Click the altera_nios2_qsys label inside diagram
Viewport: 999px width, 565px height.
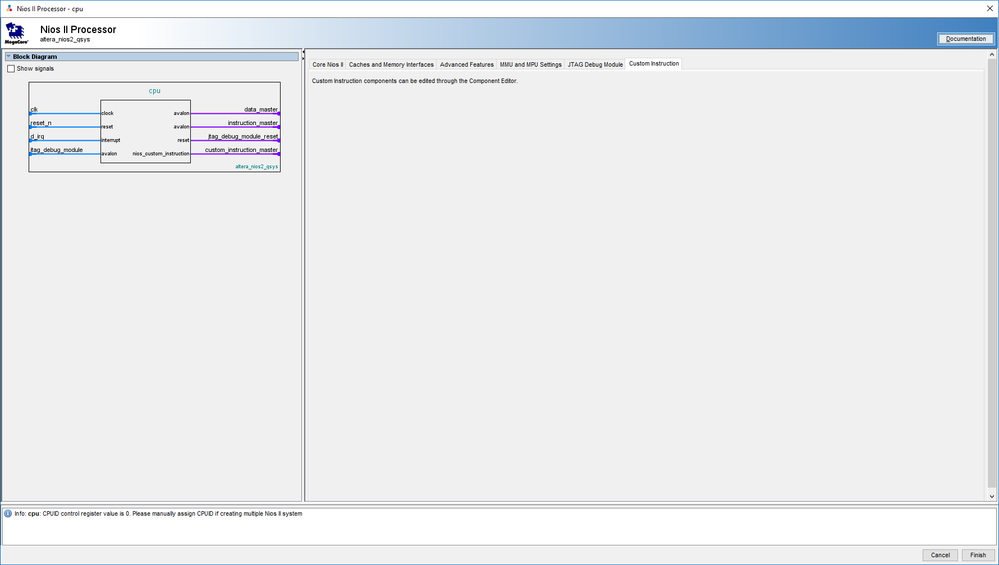click(x=257, y=167)
